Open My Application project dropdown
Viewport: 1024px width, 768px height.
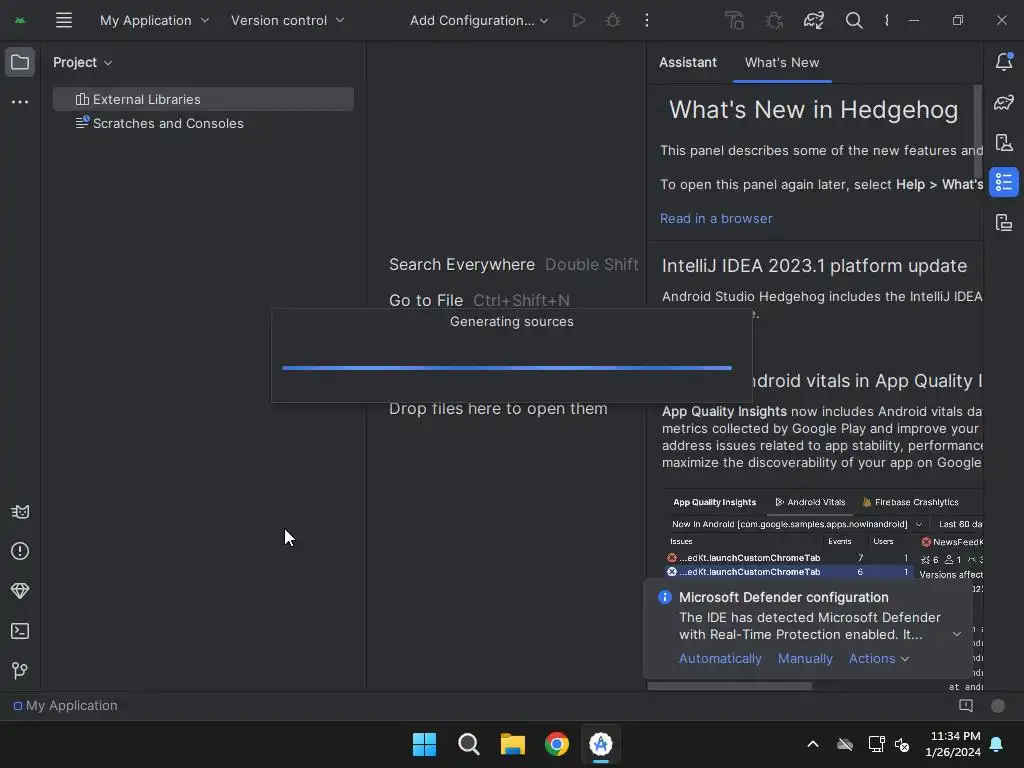point(154,20)
